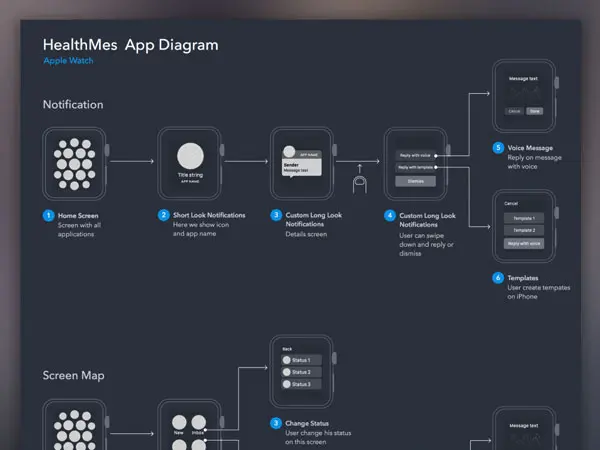Click the 'Notification' section heading
This screenshot has width=600, height=450.
[x=73, y=104]
